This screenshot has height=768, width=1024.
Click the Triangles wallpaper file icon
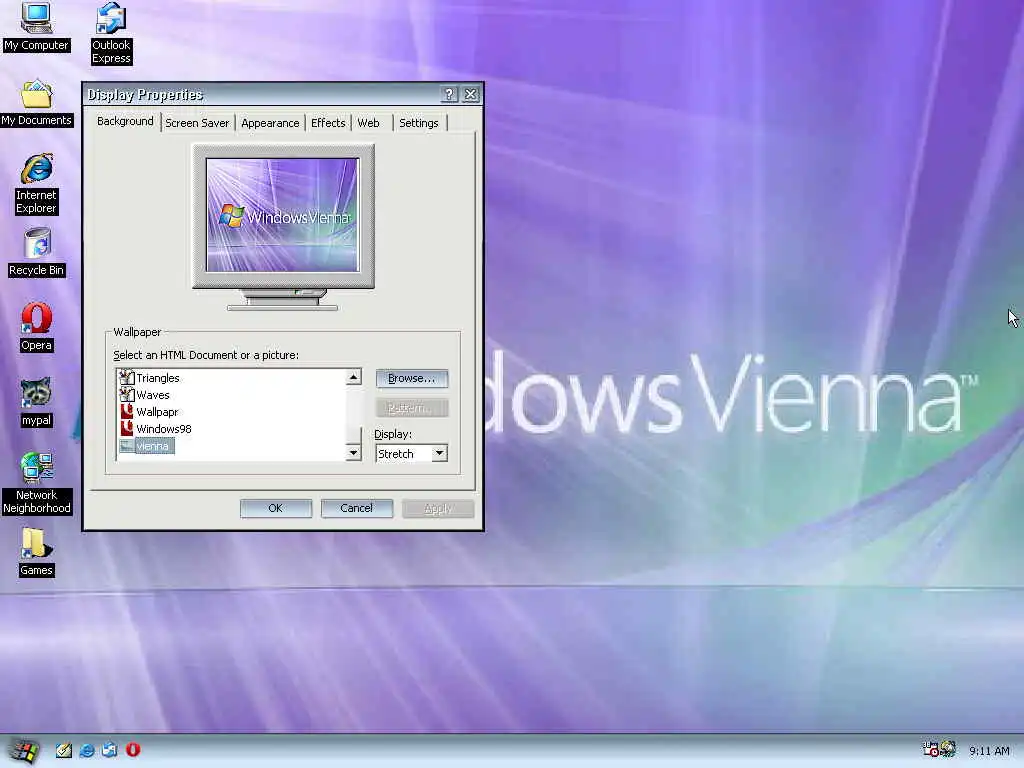point(127,377)
